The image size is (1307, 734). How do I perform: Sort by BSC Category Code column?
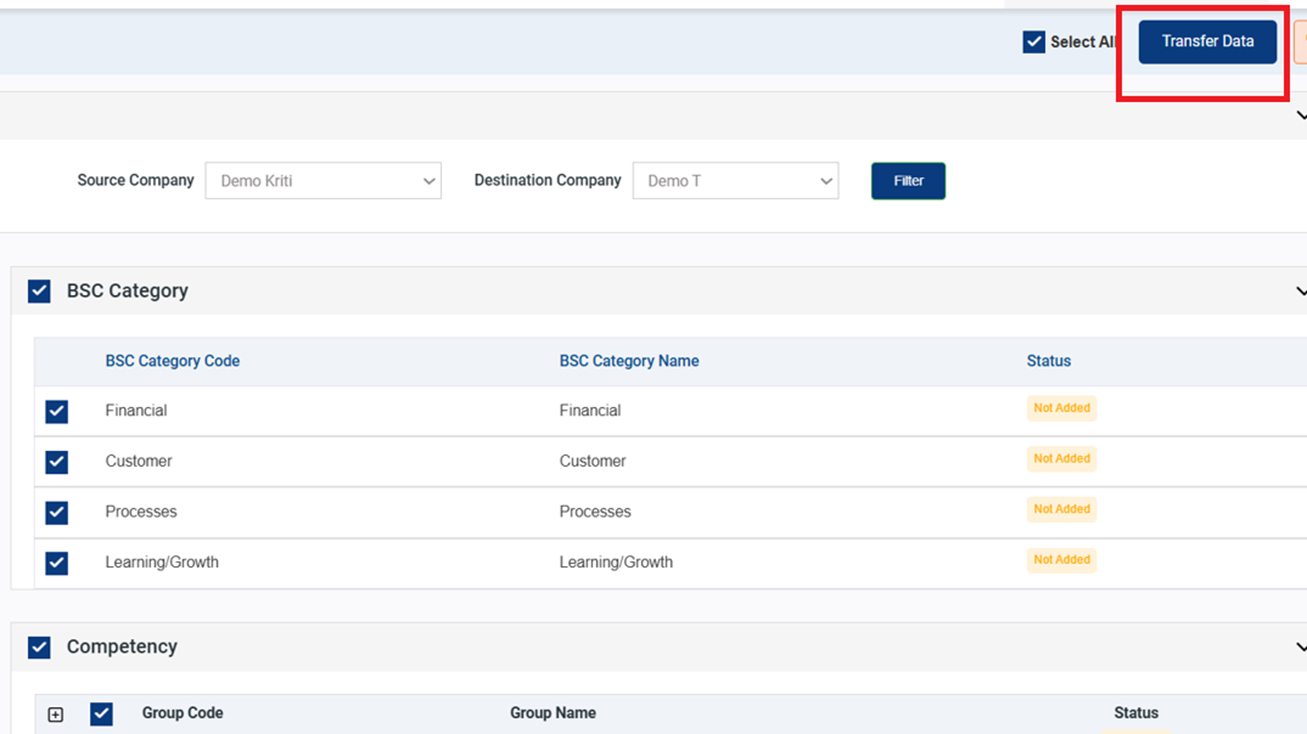[172, 361]
